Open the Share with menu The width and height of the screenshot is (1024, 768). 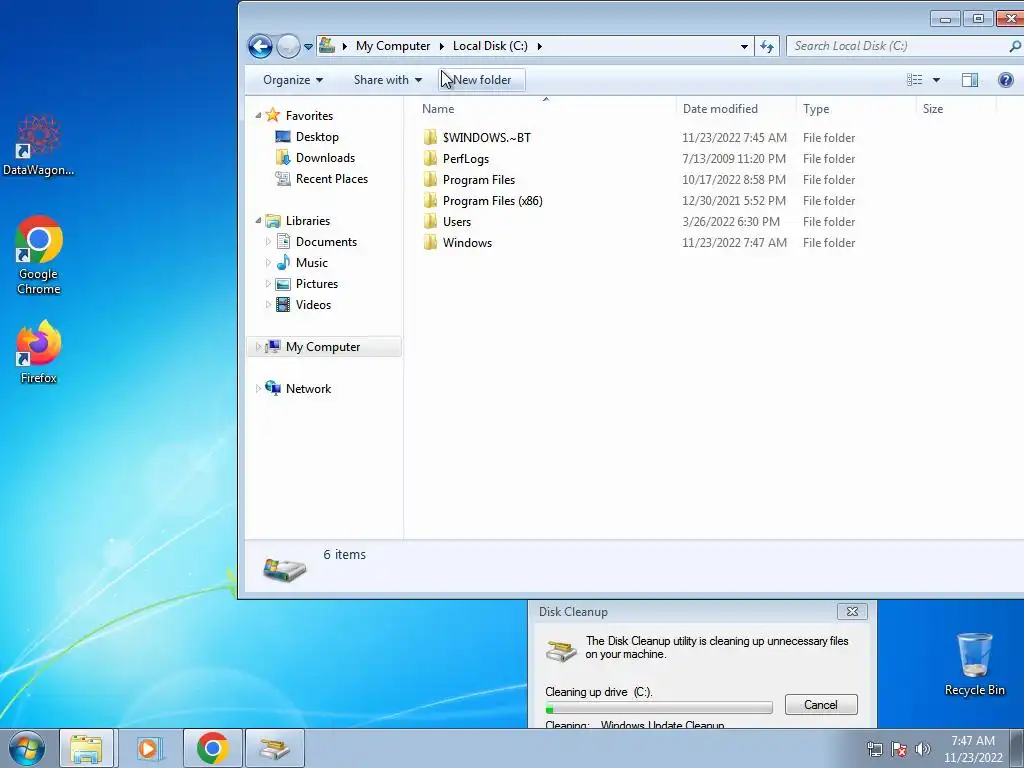(387, 80)
